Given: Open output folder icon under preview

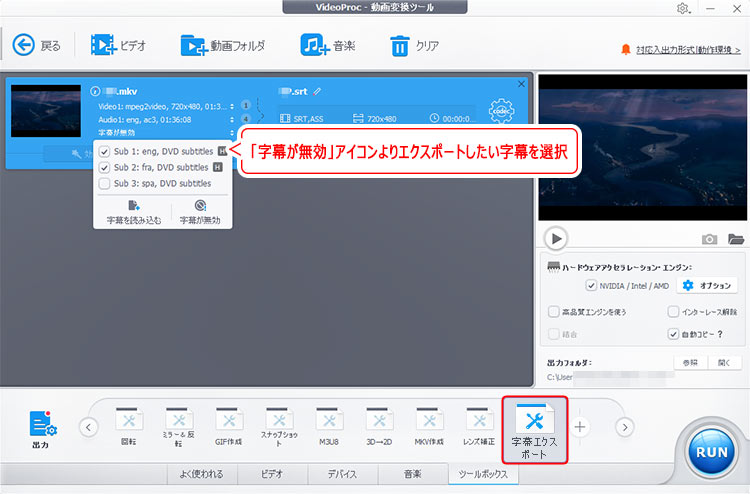Looking at the screenshot, I should [736, 239].
